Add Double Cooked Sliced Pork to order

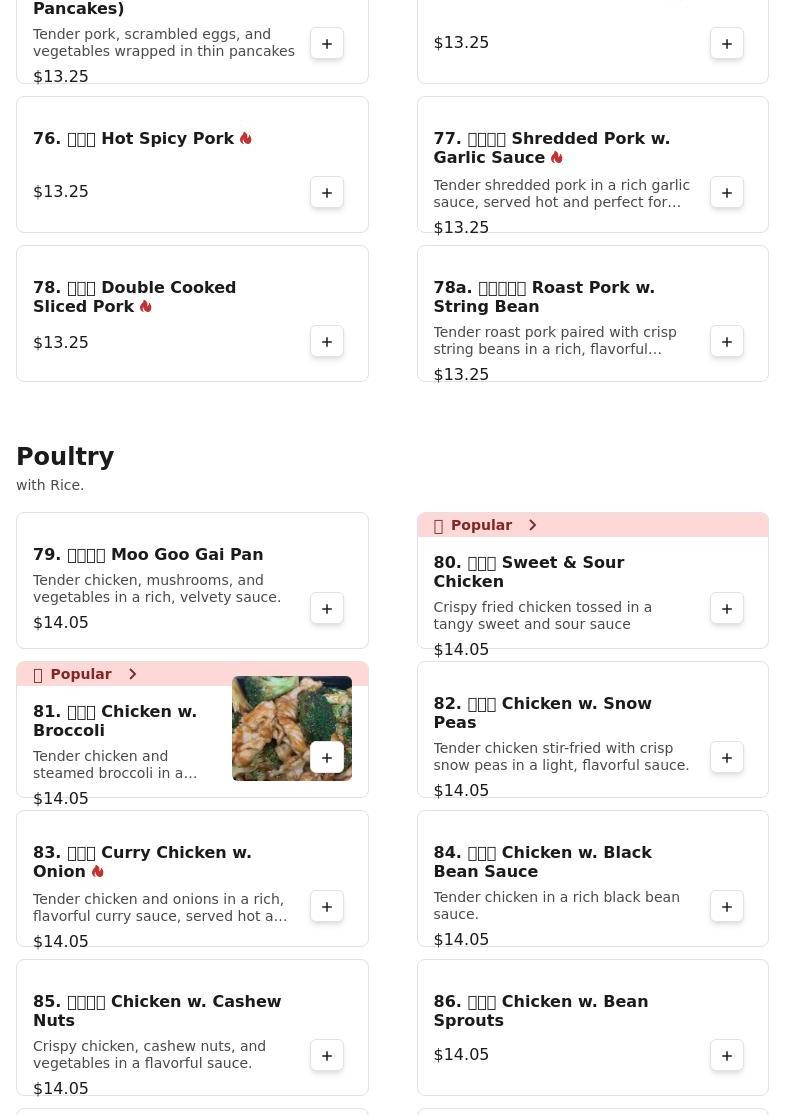(327, 341)
